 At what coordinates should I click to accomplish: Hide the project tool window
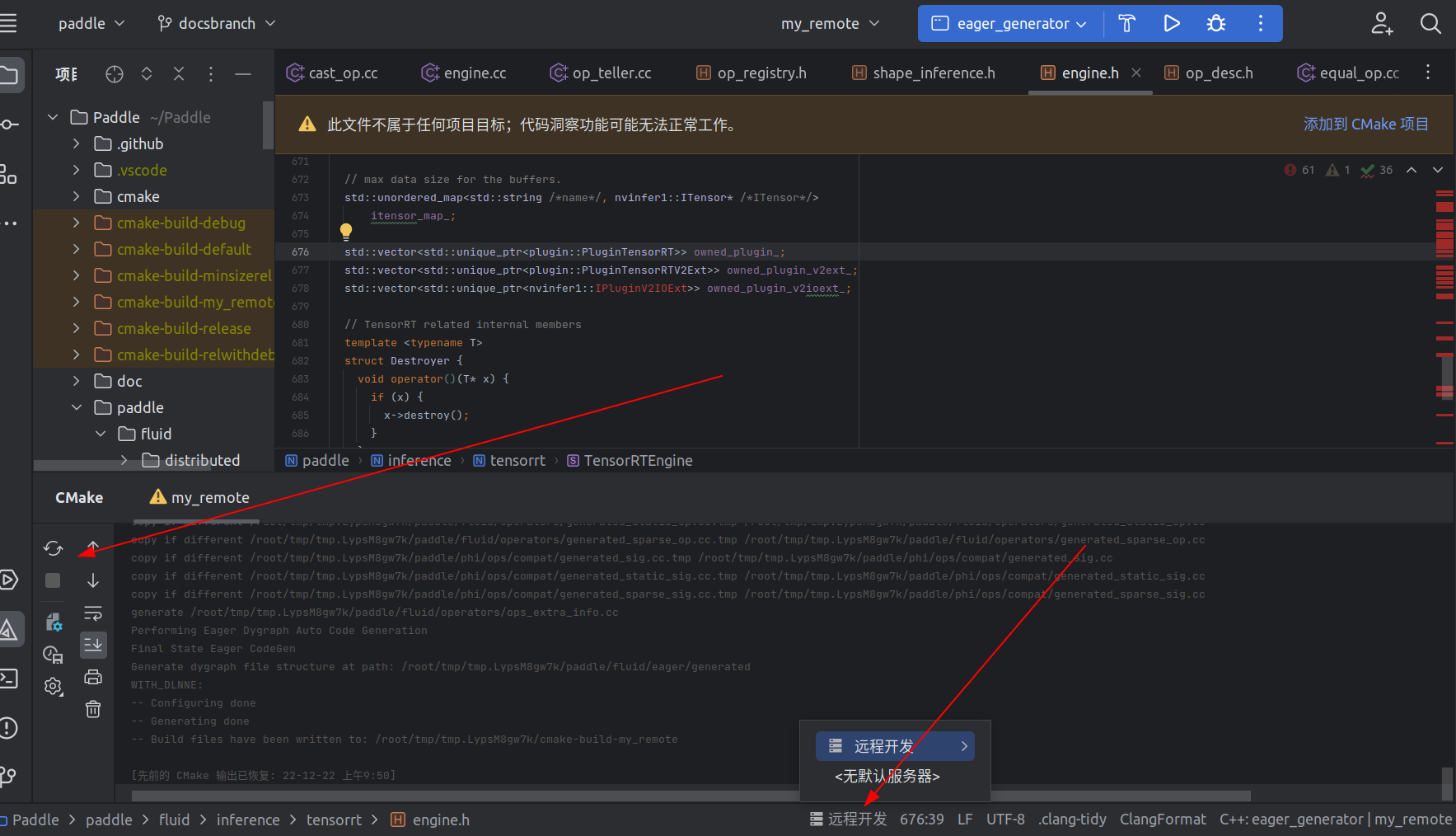(x=243, y=74)
